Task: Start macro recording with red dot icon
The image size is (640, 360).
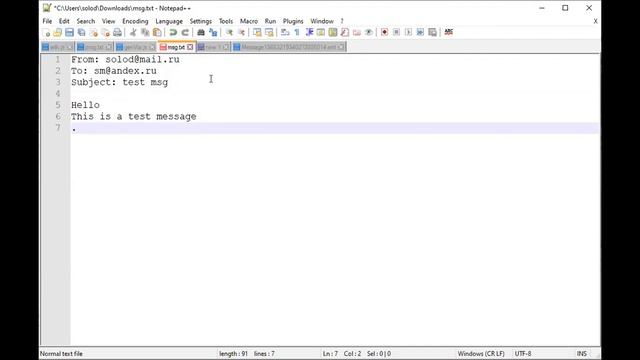Action: 384,33
